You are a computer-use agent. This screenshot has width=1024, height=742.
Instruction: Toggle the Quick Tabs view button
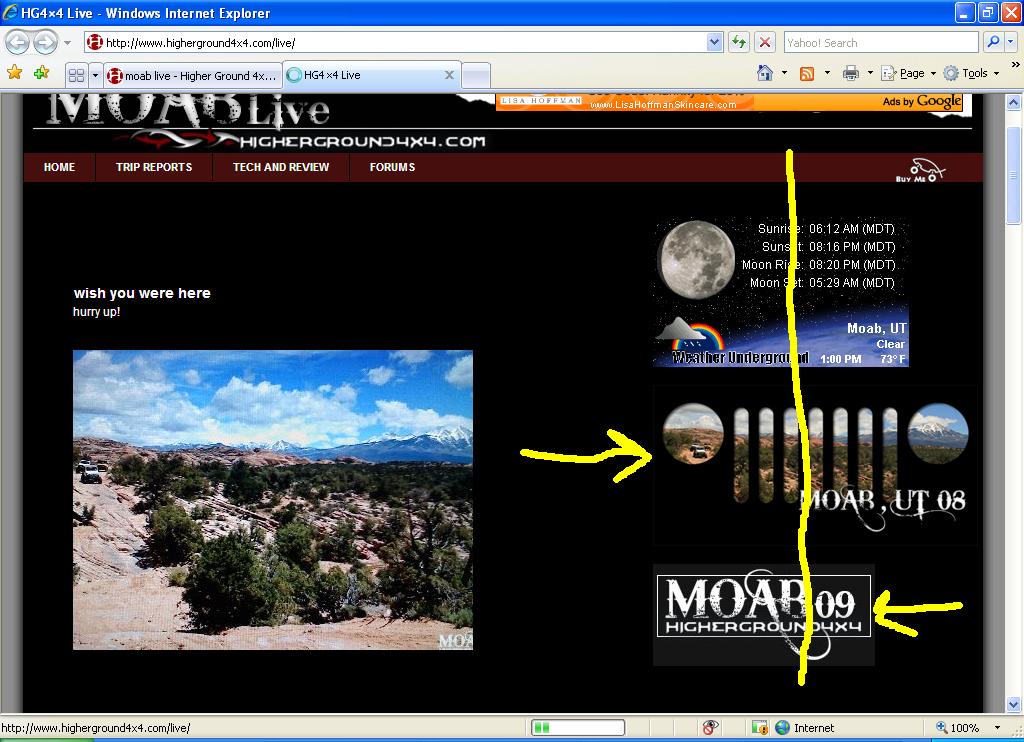click(76, 75)
